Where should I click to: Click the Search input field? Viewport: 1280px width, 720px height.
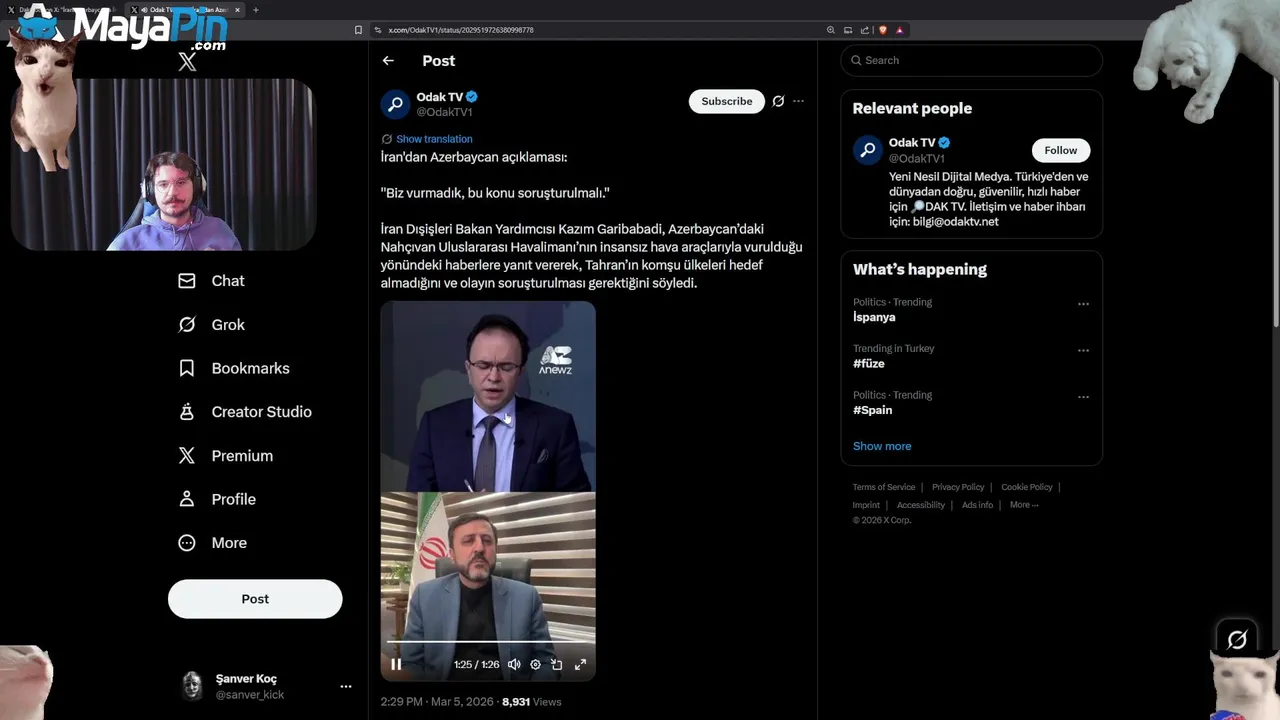coord(972,60)
